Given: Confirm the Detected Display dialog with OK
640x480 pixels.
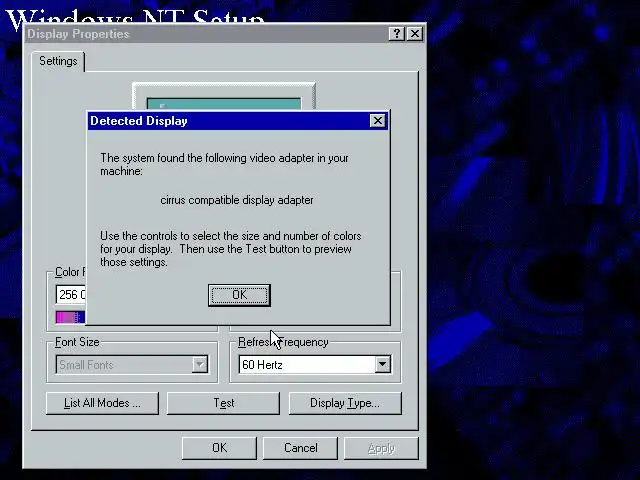Looking at the screenshot, I should (239, 295).
